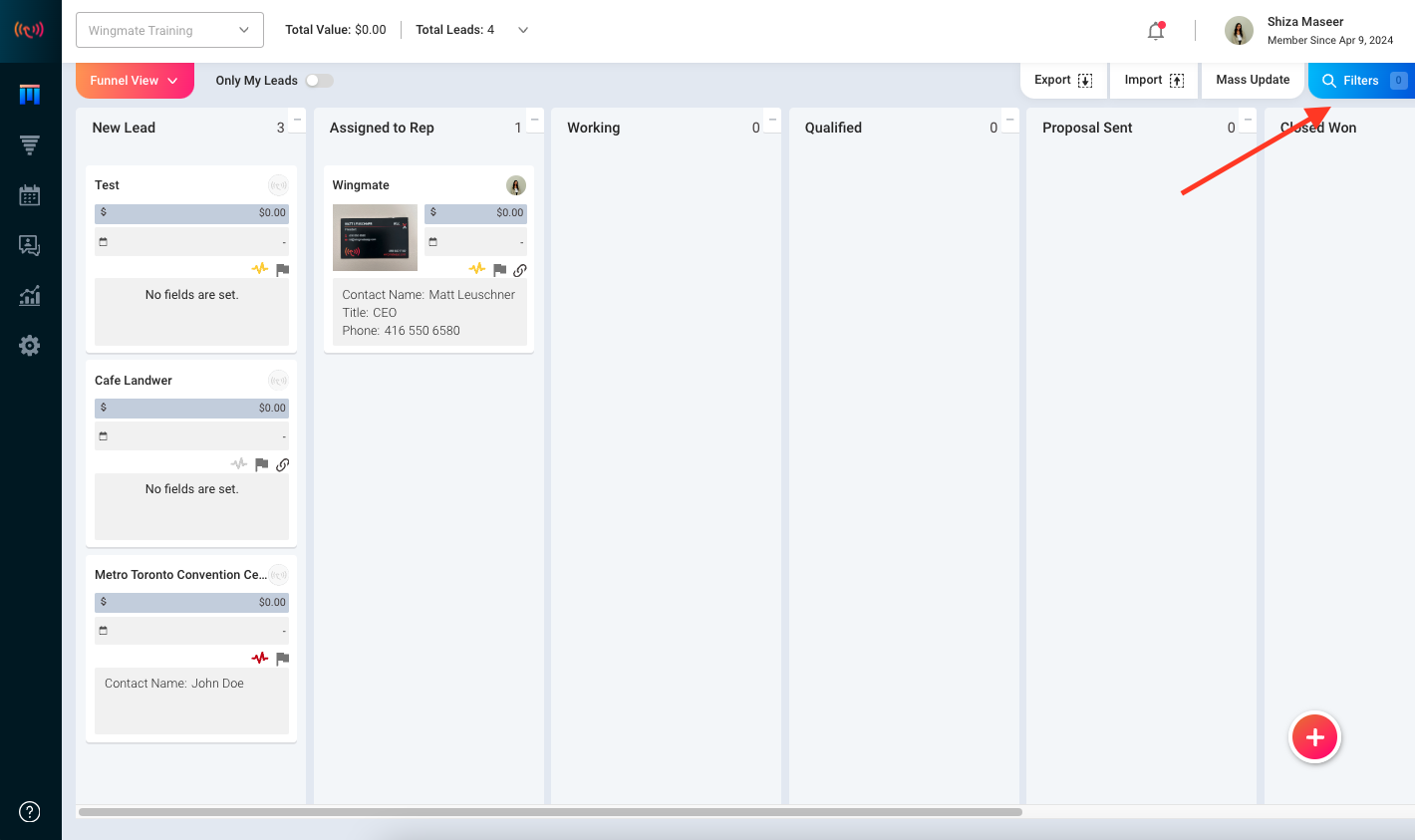Click the Export button
1415x840 pixels.
pos(1063,80)
